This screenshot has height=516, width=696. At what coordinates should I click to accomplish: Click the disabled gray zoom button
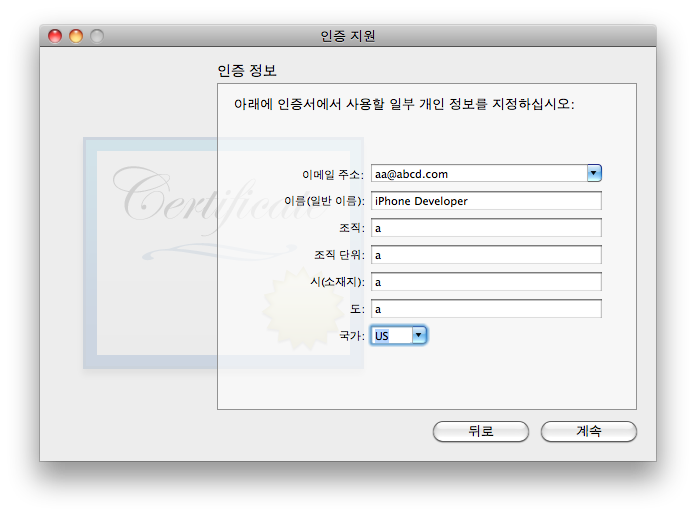(x=97, y=36)
